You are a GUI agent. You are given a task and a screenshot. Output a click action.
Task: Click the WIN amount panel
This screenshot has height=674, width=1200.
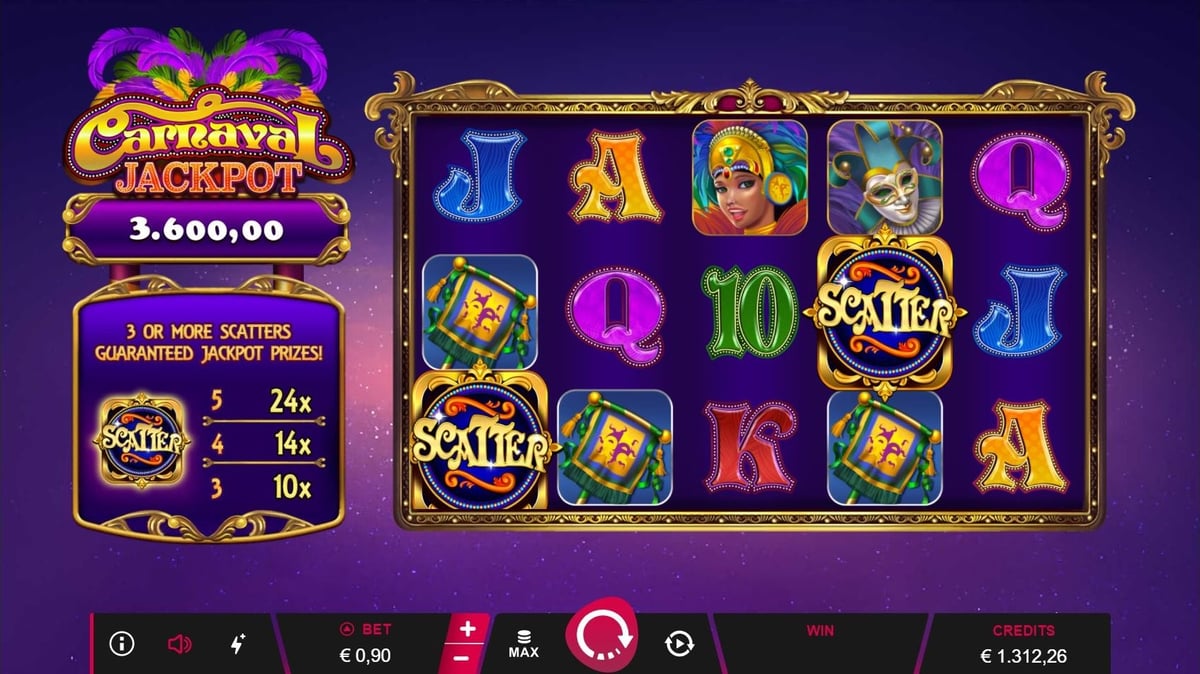point(820,644)
